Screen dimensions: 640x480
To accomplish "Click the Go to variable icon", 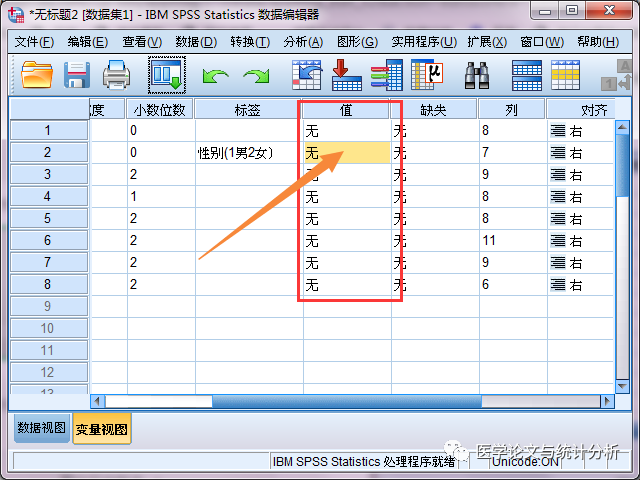I will [347, 75].
